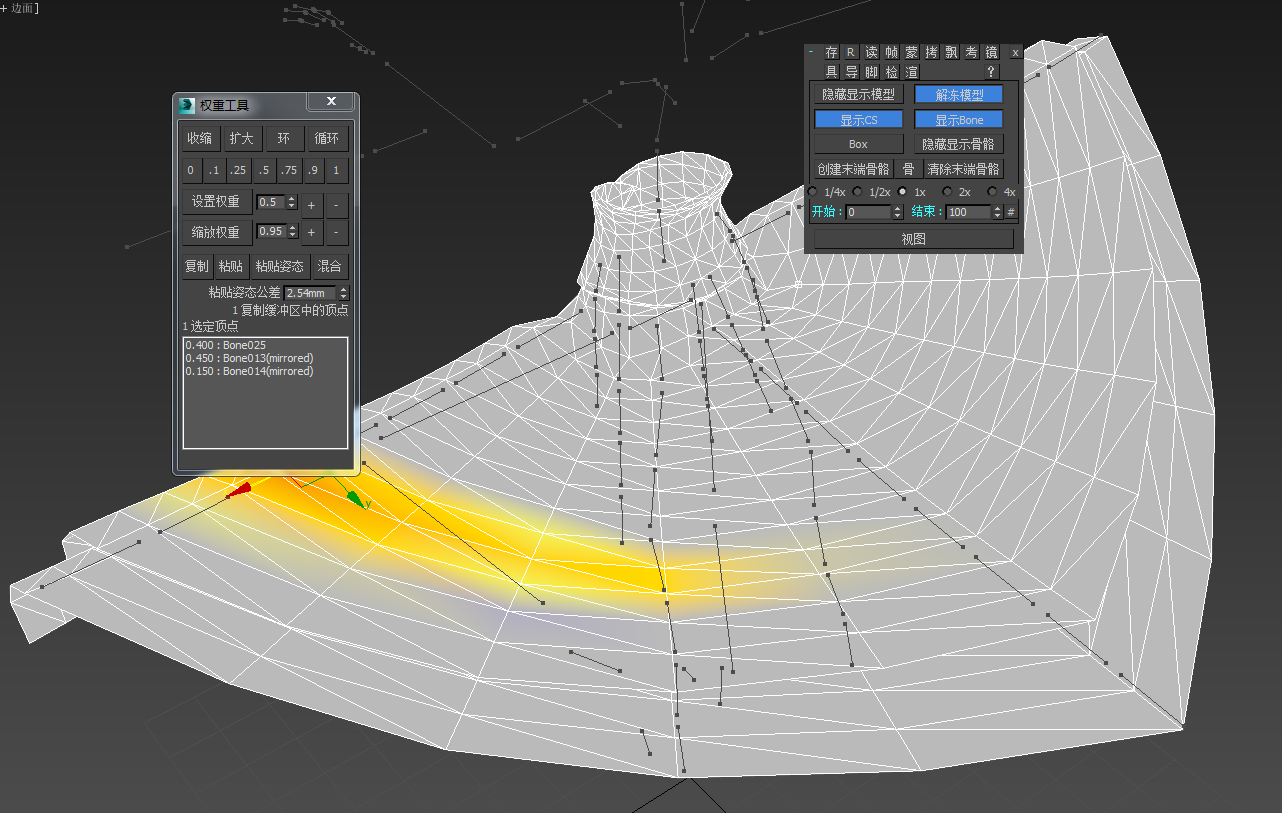The width and height of the screenshot is (1282, 813).
Task: Click the 扩大 grow selection button
Action: click(x=241, y=138)
